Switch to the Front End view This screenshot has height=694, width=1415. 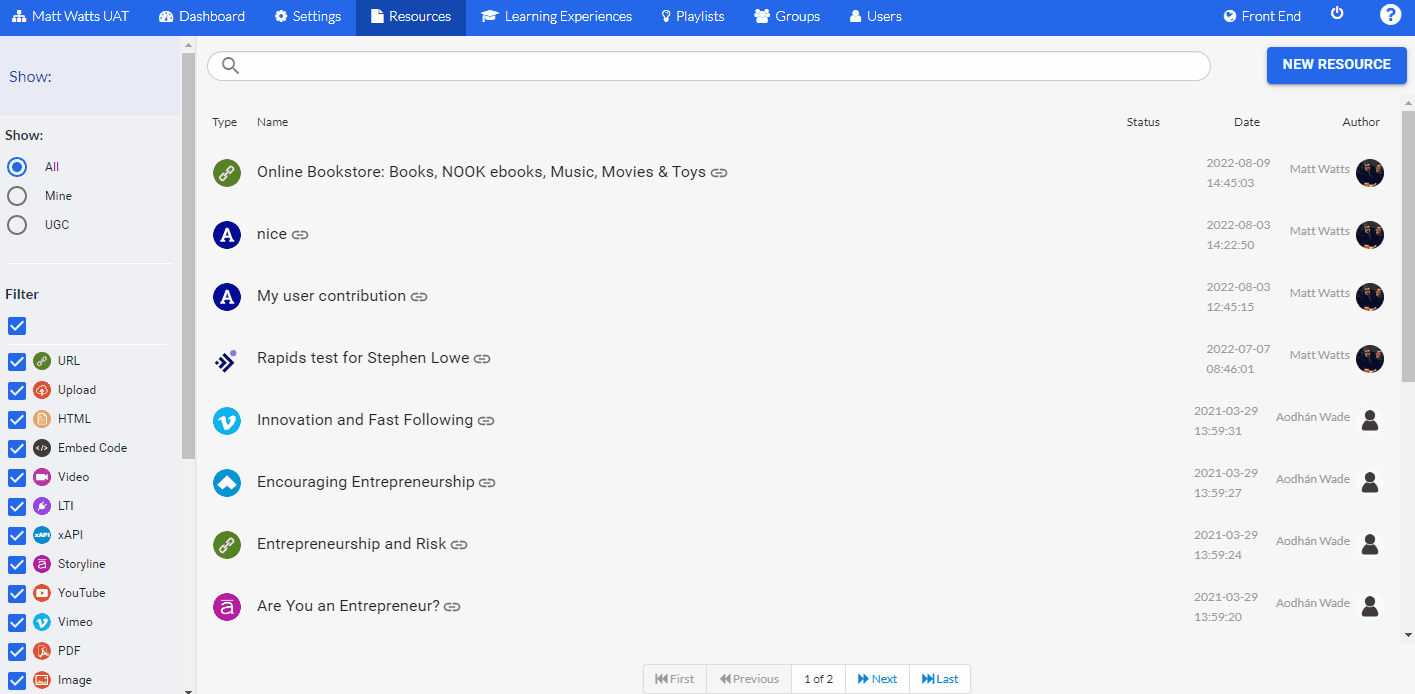point(1262,16)
